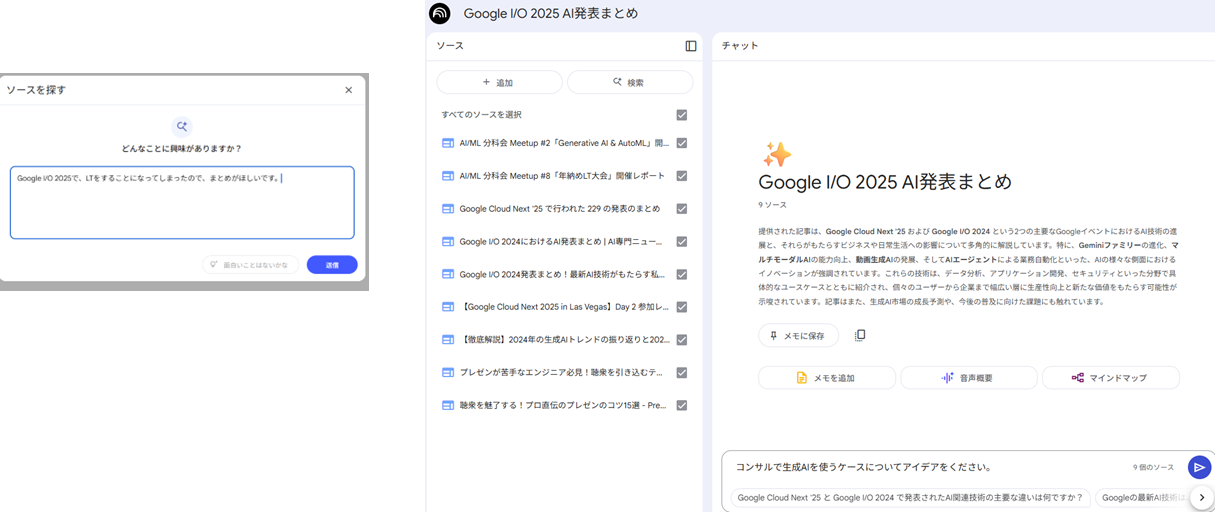Image resolution: width=1215 pixels, height=512 pixels.
Task: Click the メモを追加 button
Action: click(827, 378)
